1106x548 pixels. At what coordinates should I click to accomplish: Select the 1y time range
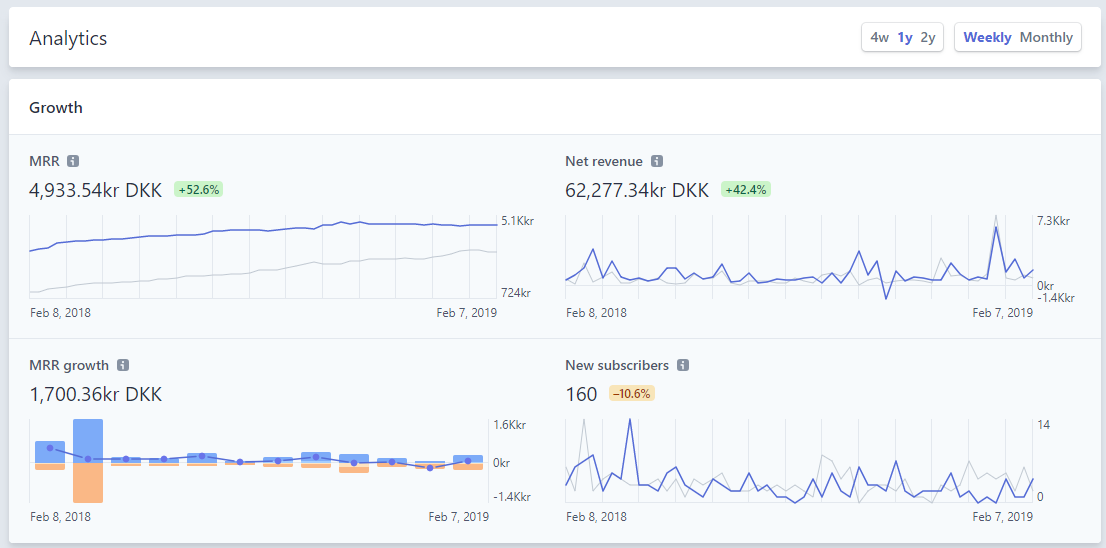coord(905,38)
